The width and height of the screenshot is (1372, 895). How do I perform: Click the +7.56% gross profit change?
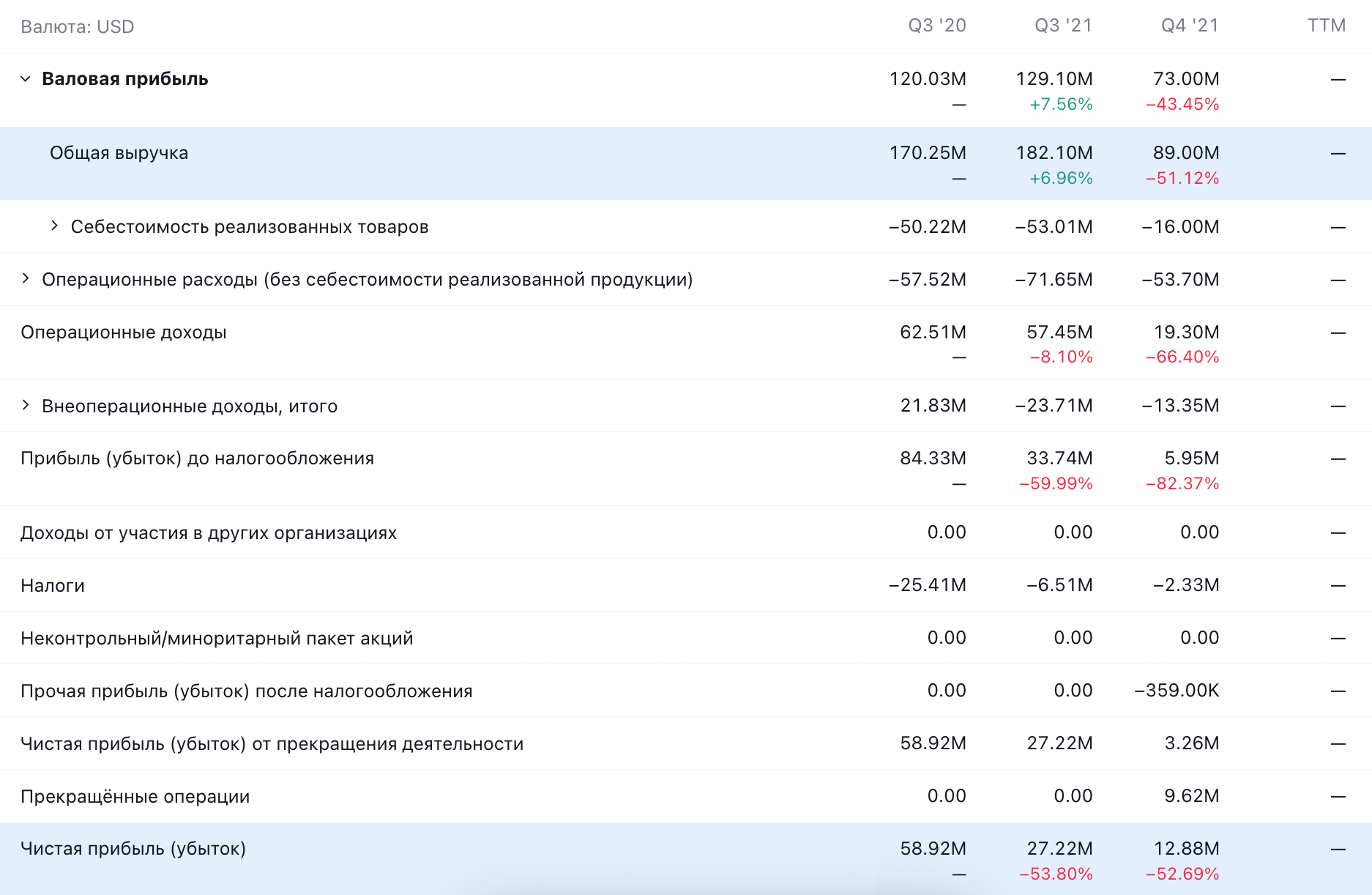tap(1061, 105)
